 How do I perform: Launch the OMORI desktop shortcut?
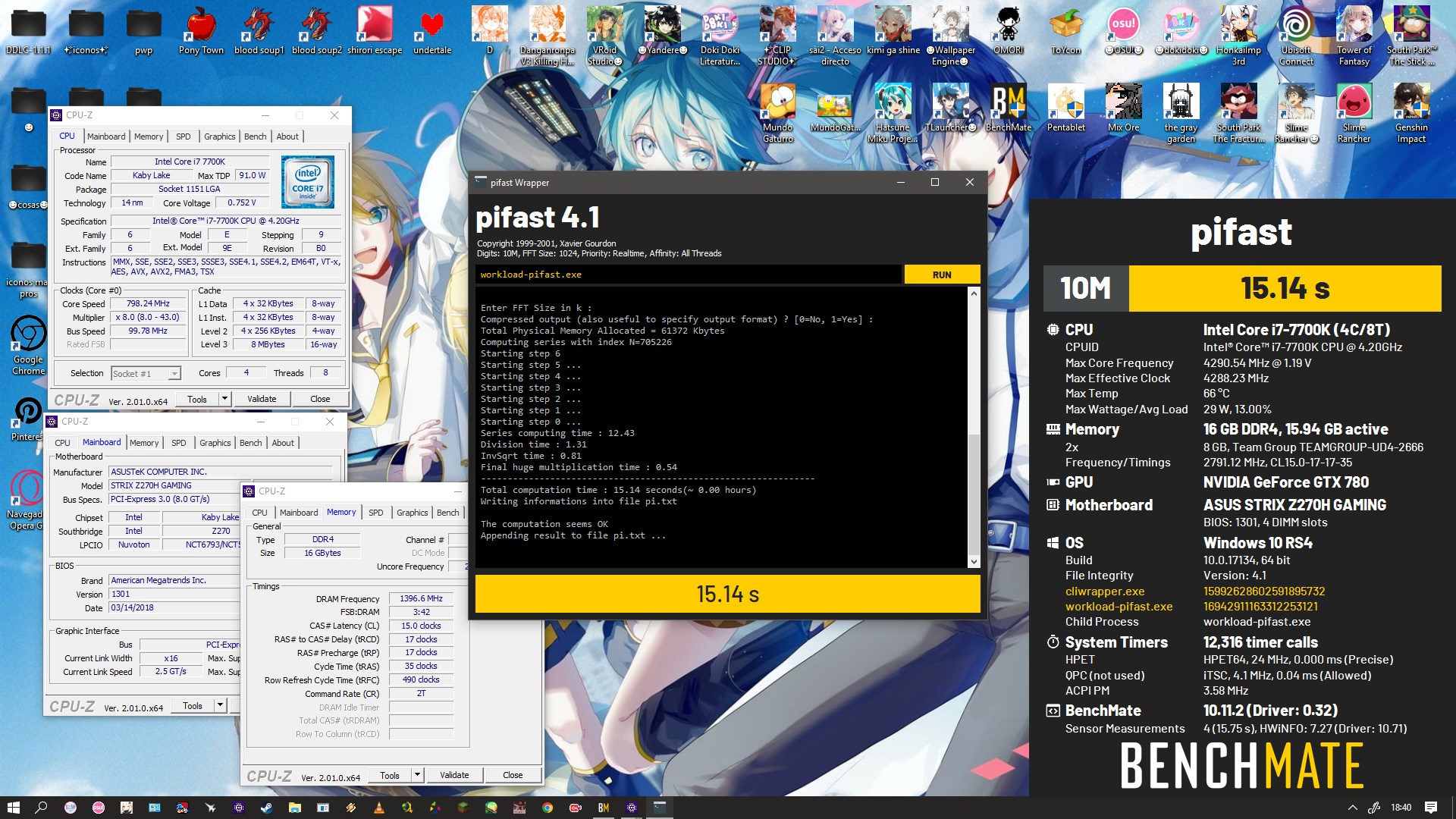point(1008,30)
